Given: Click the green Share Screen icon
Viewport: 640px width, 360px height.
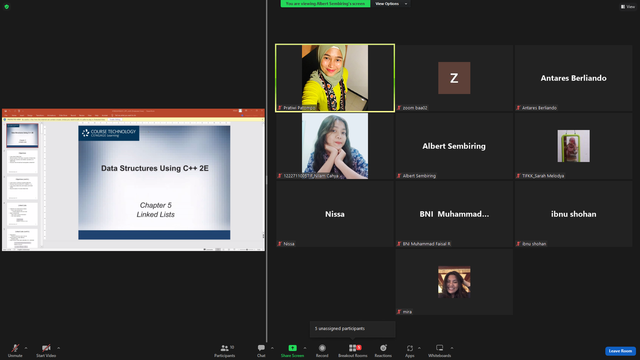Looking at the screenshot, I should 292,348.
